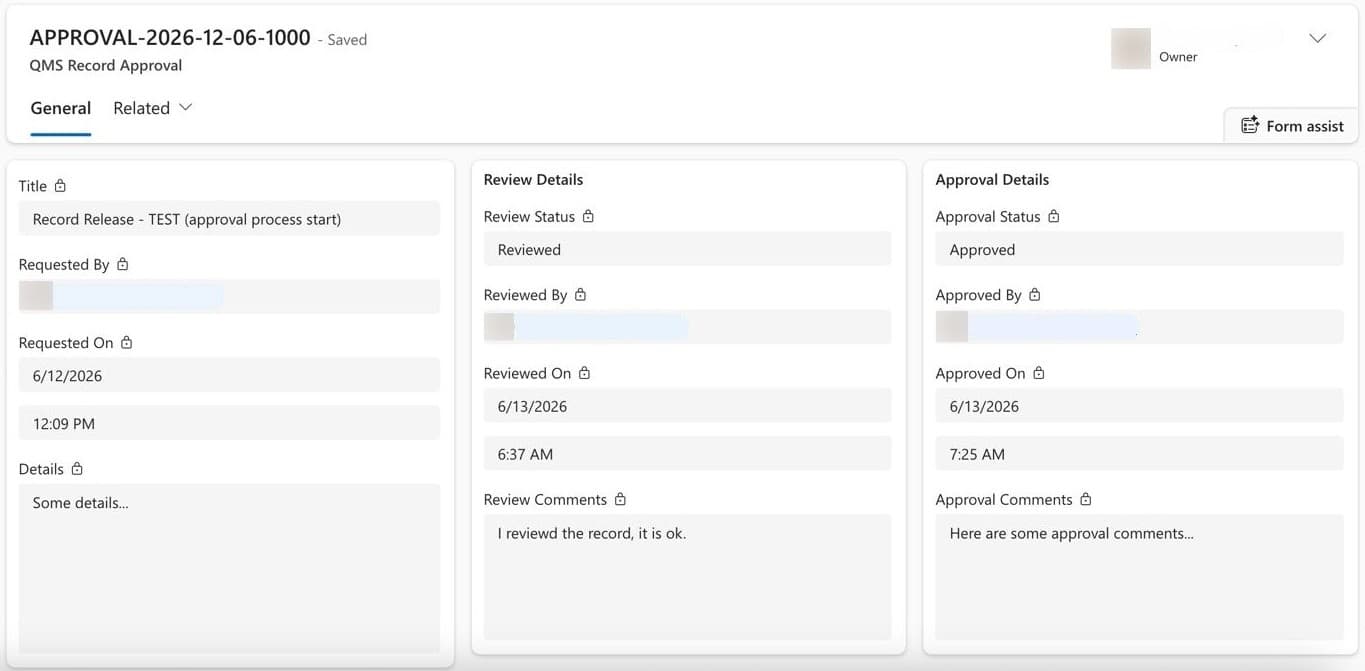Click the Review Details section heading
The height and width of the screenshot is (671, 1365).
(x=533, y=180)
